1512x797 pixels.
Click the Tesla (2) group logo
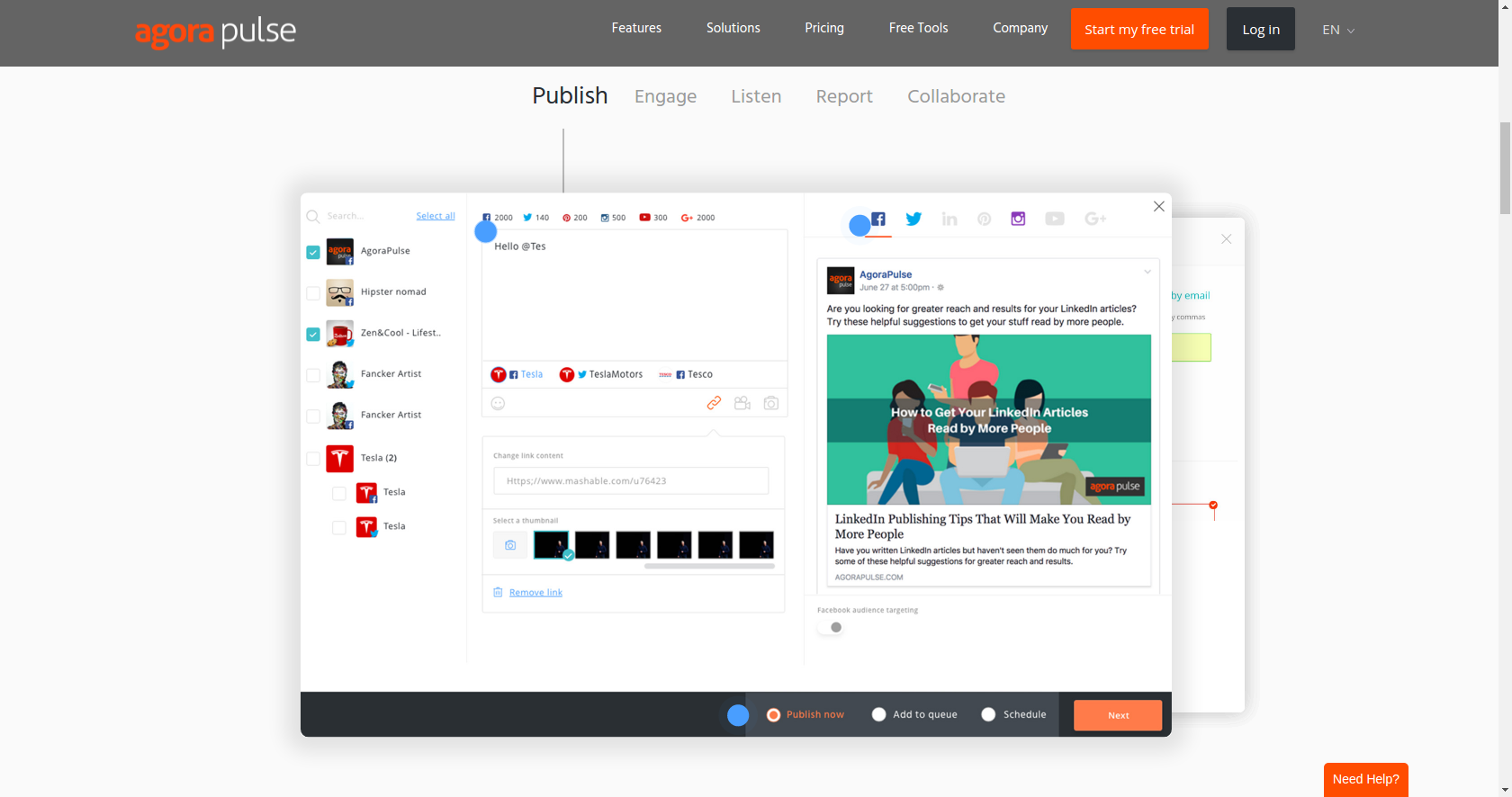point(339,459)
